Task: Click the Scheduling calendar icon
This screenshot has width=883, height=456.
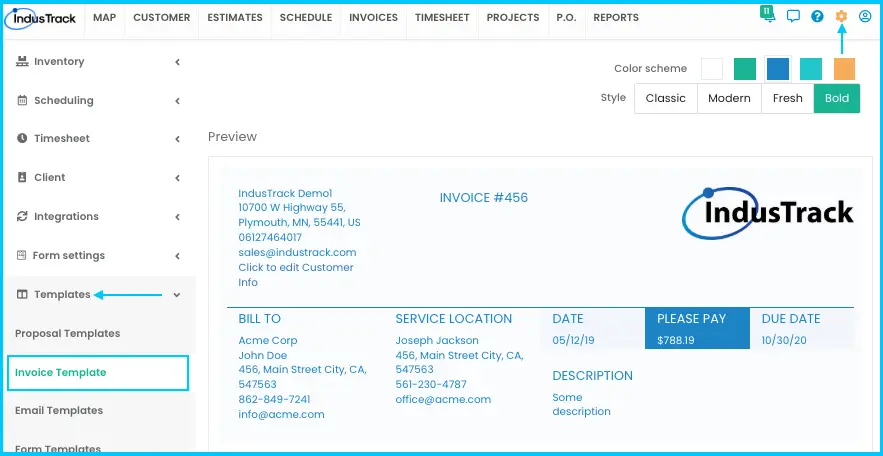Action: [22, 101]
